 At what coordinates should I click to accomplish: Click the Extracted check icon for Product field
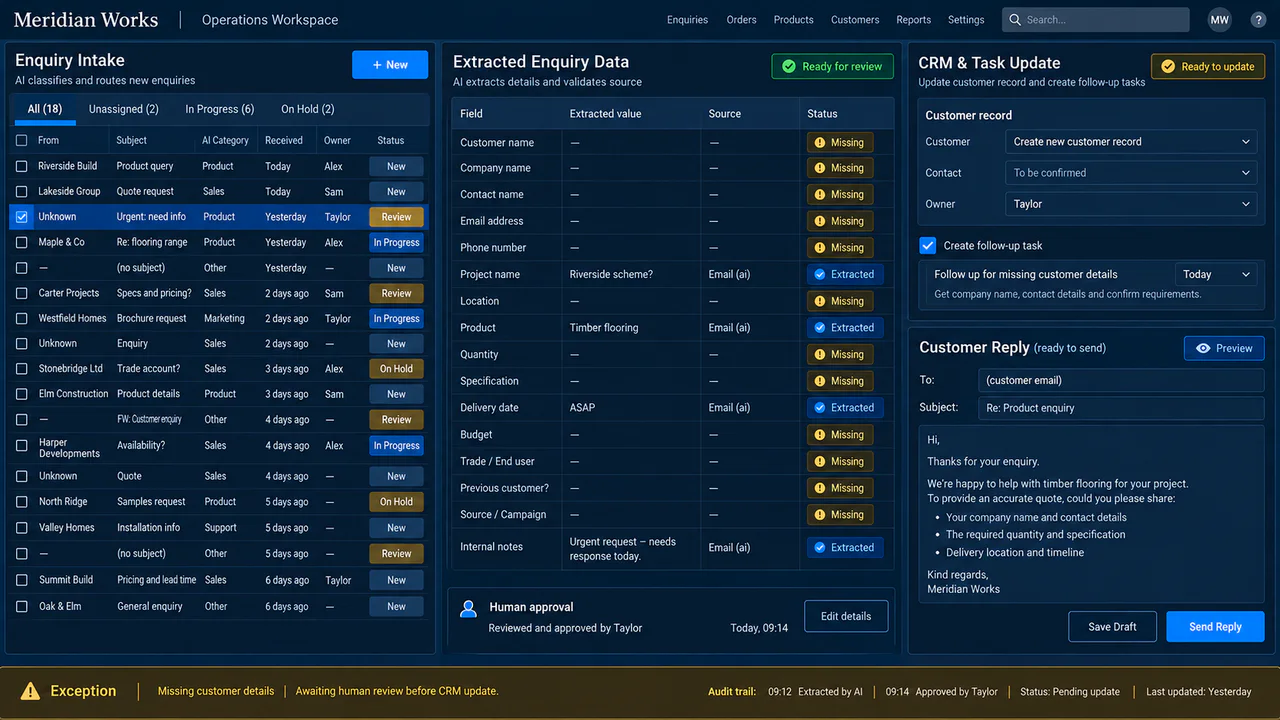coord(820,328)
